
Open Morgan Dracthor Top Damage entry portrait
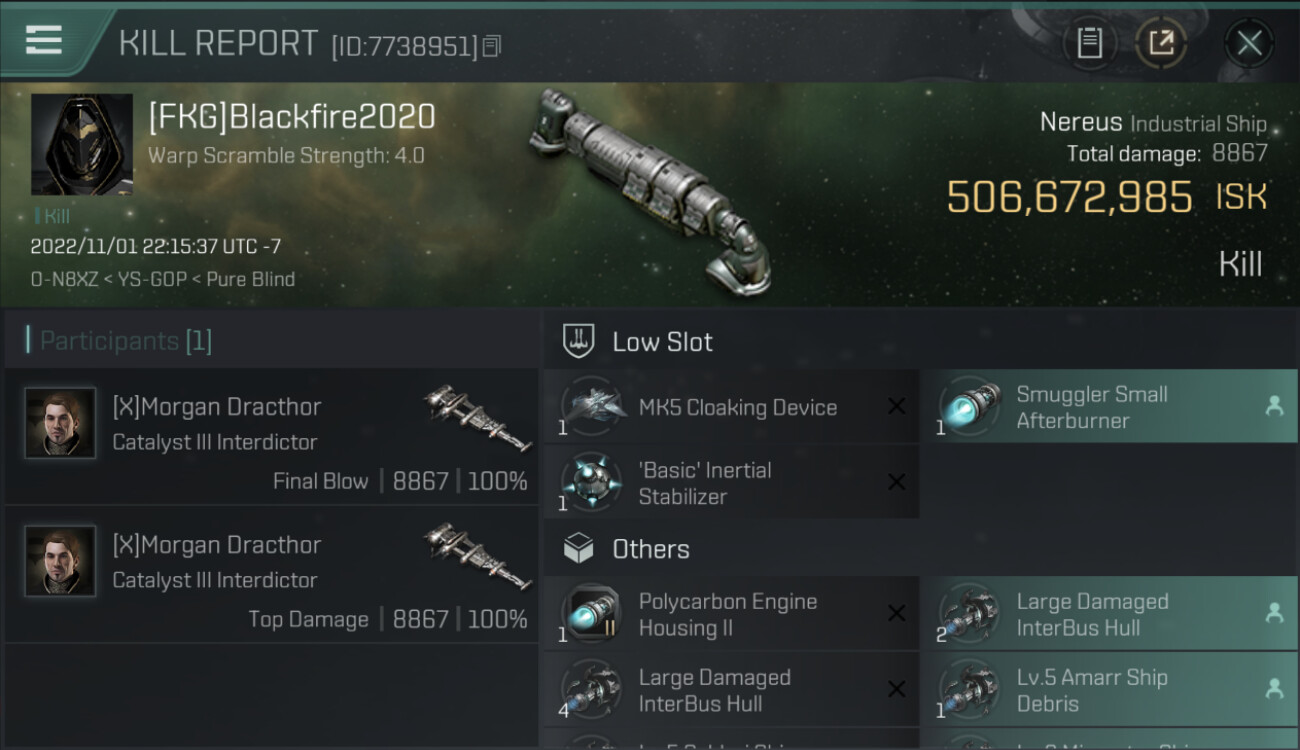[60, 561]
